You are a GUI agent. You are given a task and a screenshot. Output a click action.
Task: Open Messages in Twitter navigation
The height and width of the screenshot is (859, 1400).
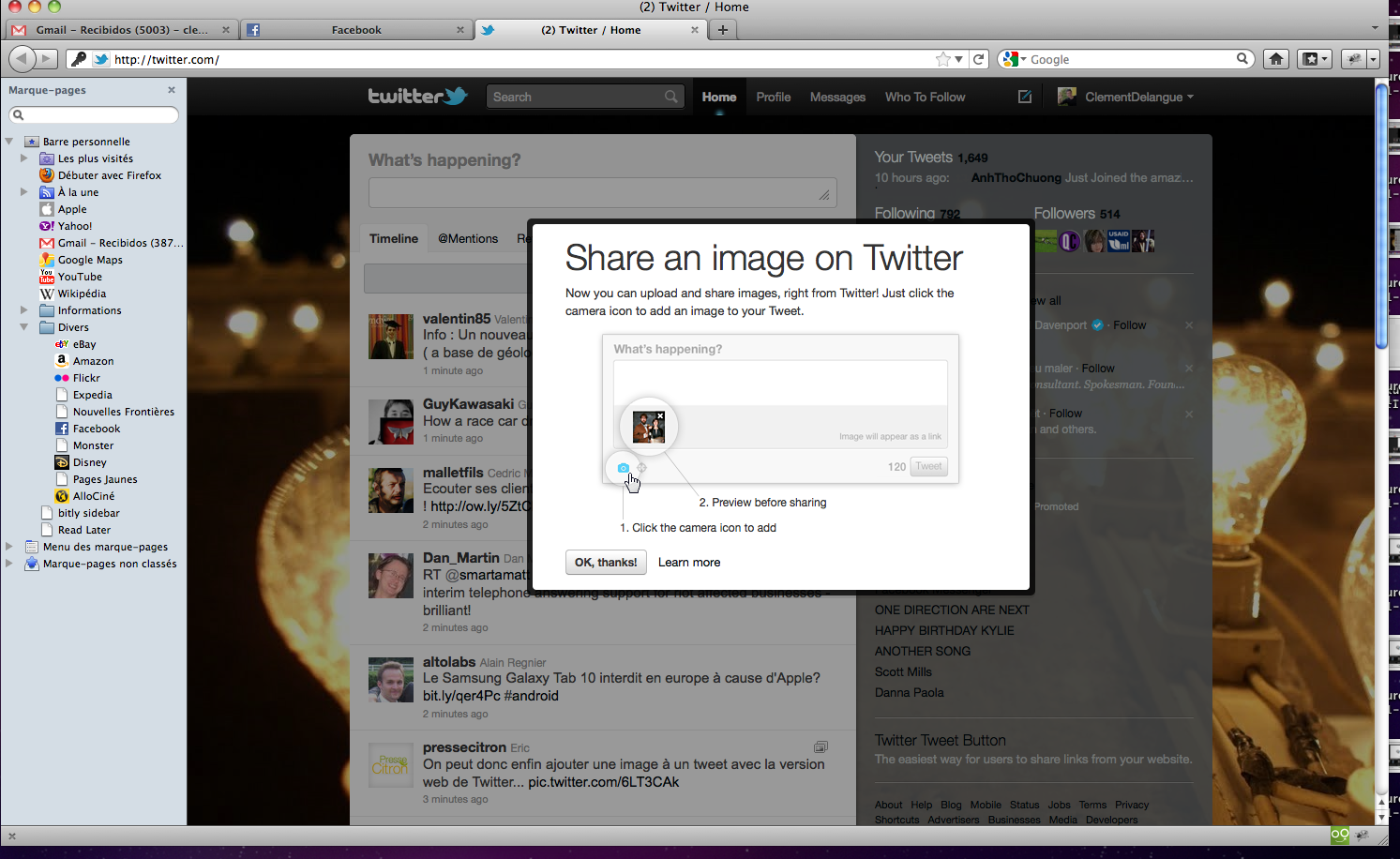837,97
